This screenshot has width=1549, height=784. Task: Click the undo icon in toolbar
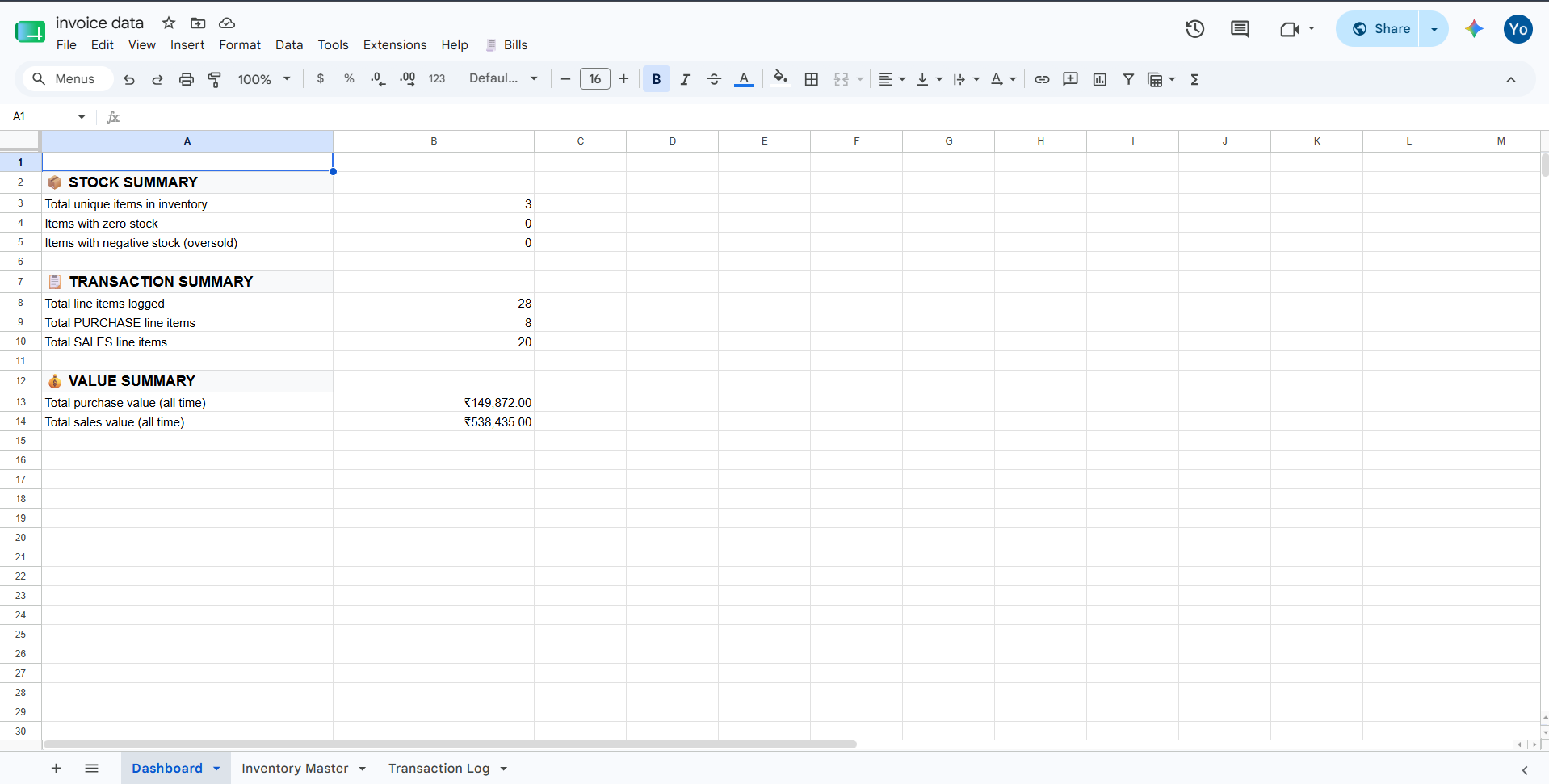point(129,79)
